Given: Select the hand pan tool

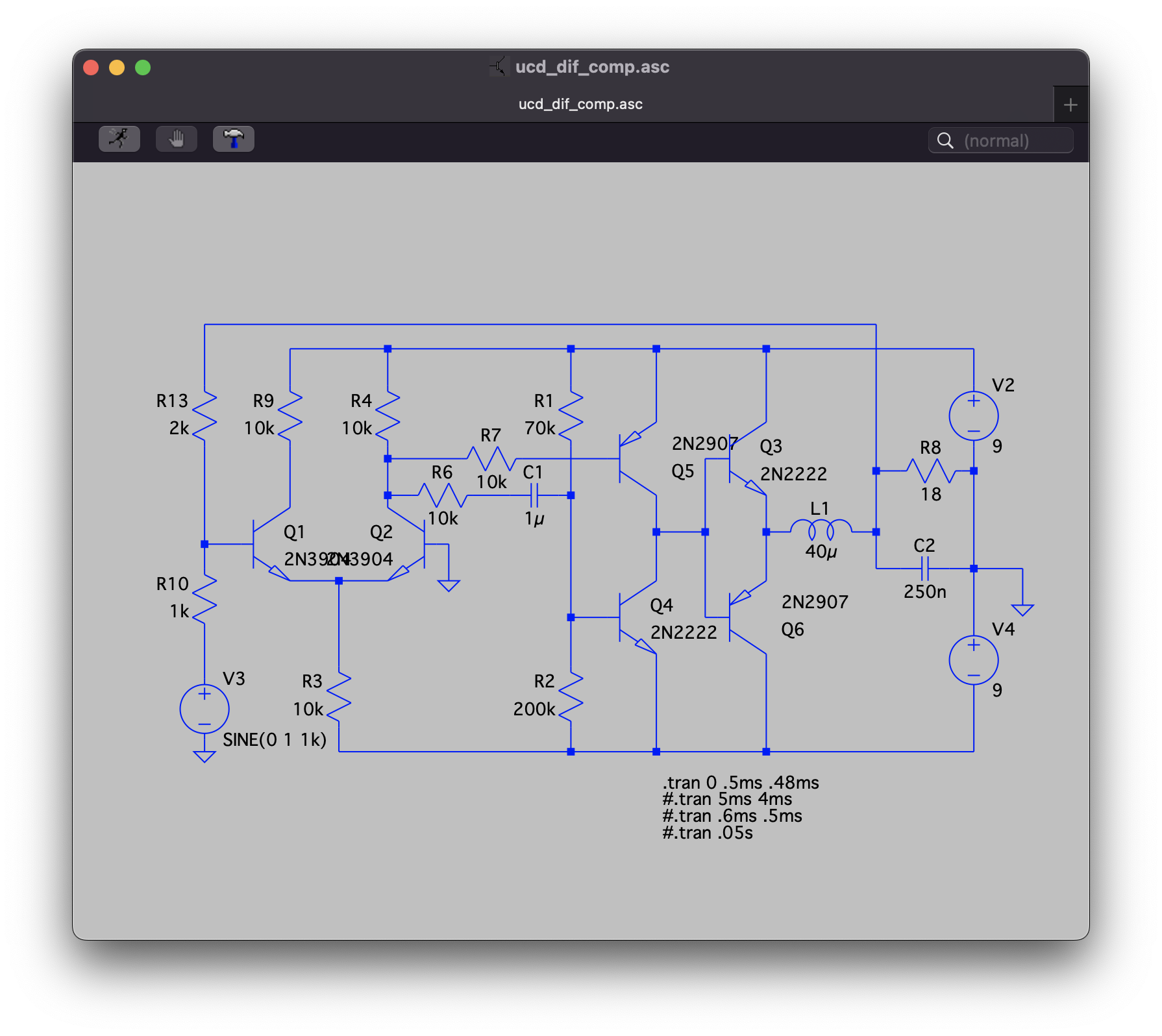Looking at the screenshot, I should (177, 139).
